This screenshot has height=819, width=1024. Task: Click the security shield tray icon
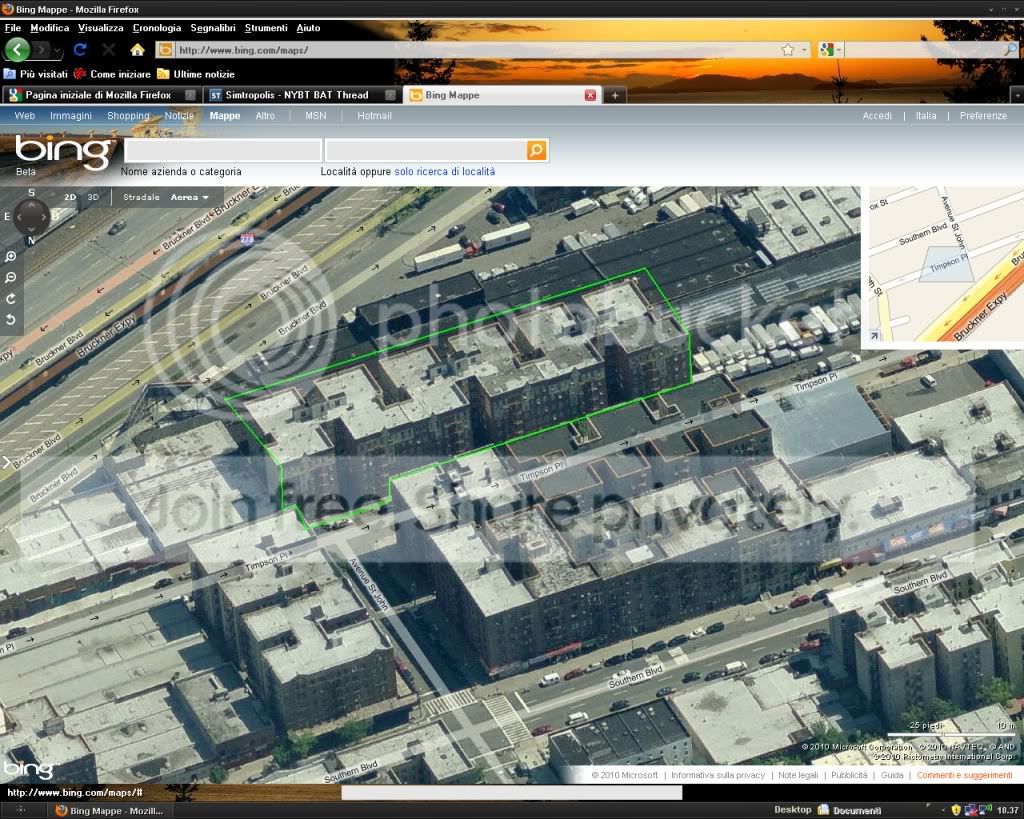(956, 811)
